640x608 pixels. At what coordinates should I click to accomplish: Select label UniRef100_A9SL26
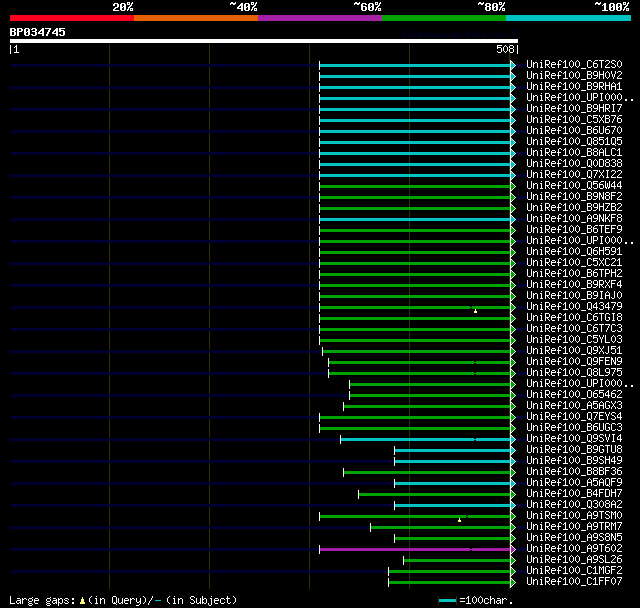point(574,560)
